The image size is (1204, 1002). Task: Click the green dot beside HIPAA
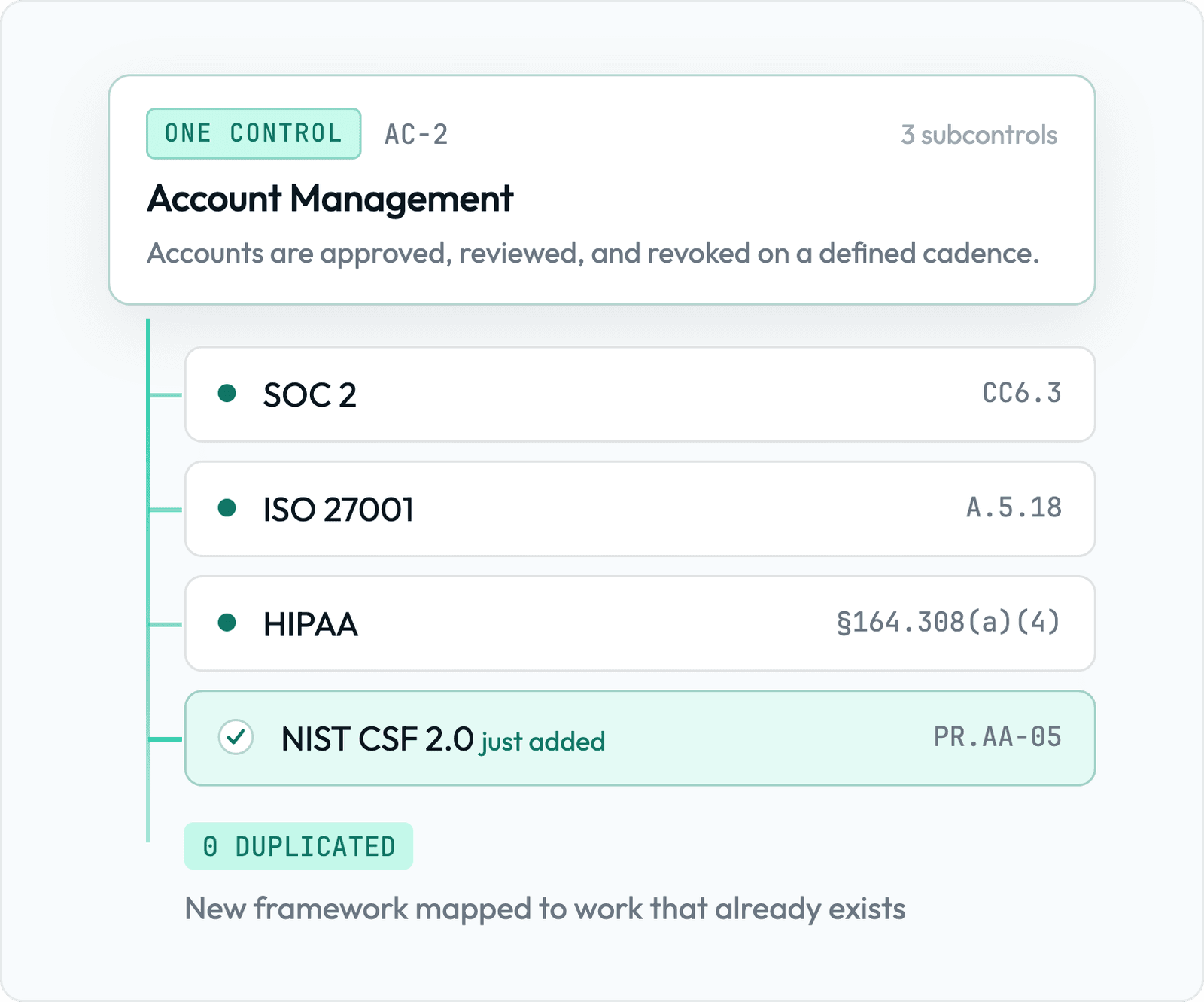tap(227, 623)
